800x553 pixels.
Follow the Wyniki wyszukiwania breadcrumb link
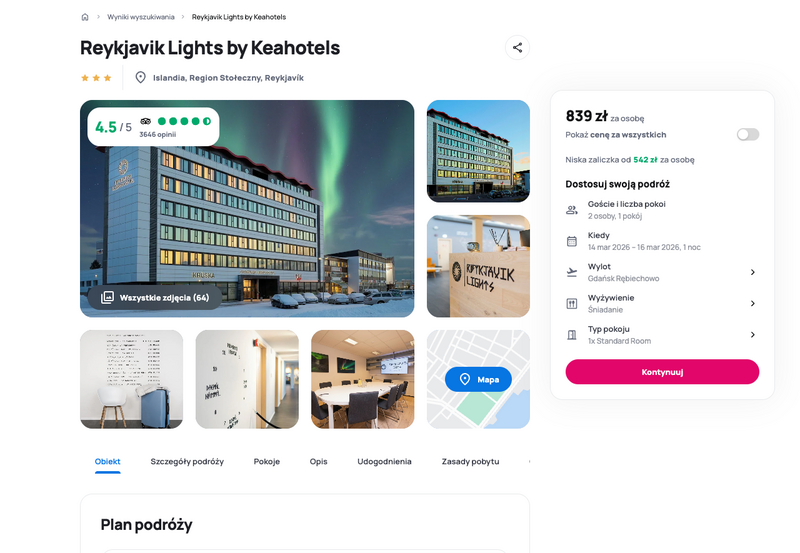(141, 17)
